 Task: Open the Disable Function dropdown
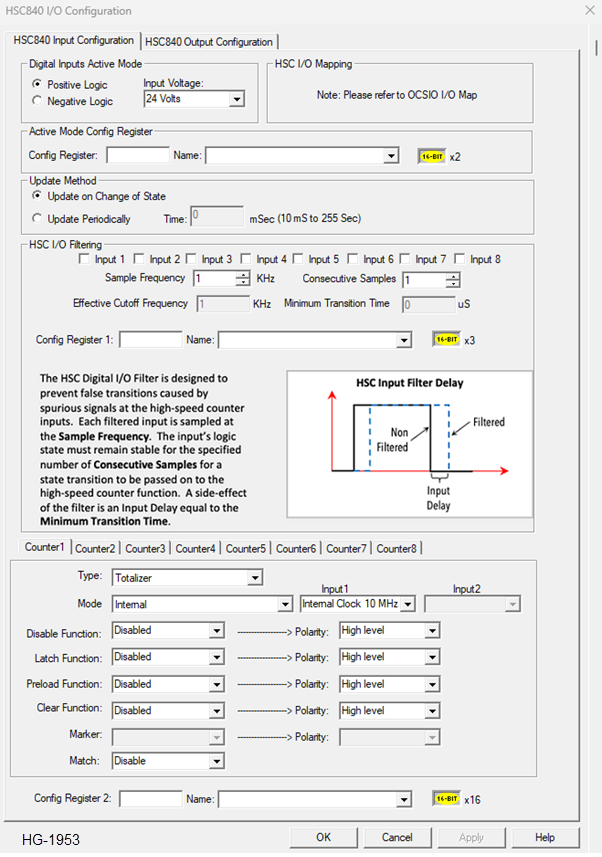click(217, 631)
